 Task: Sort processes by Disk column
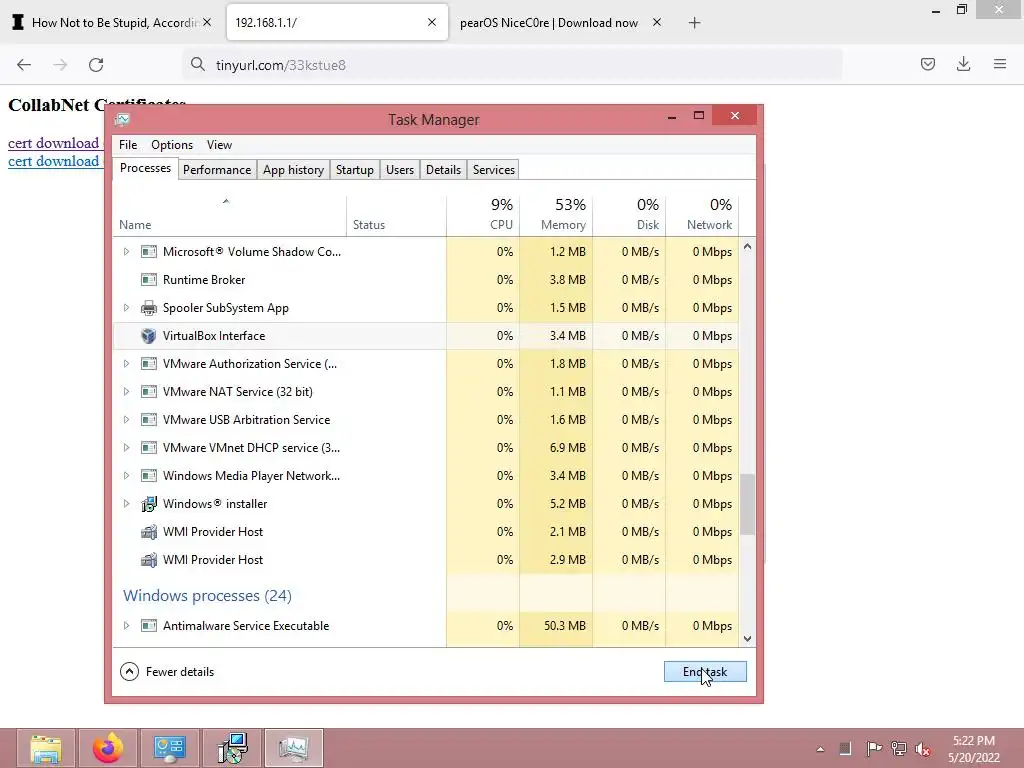[630, 216]
